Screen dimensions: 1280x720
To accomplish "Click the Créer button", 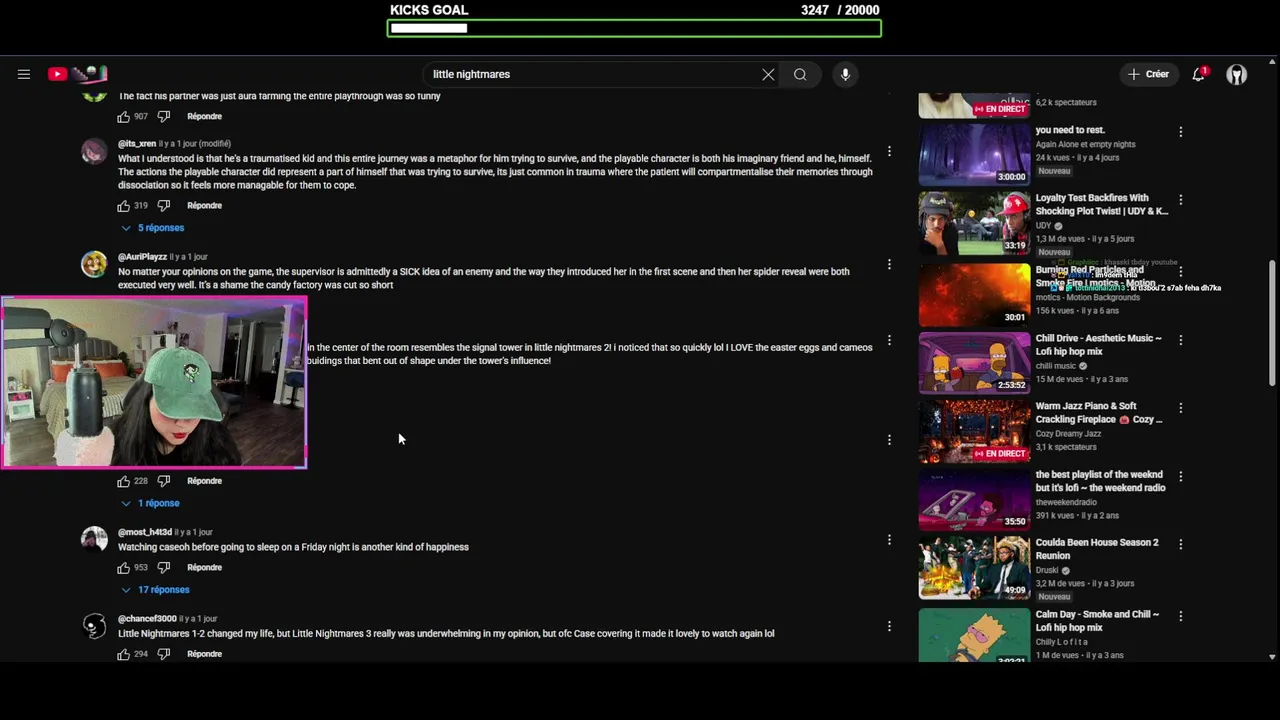I will pos(1148,74).
